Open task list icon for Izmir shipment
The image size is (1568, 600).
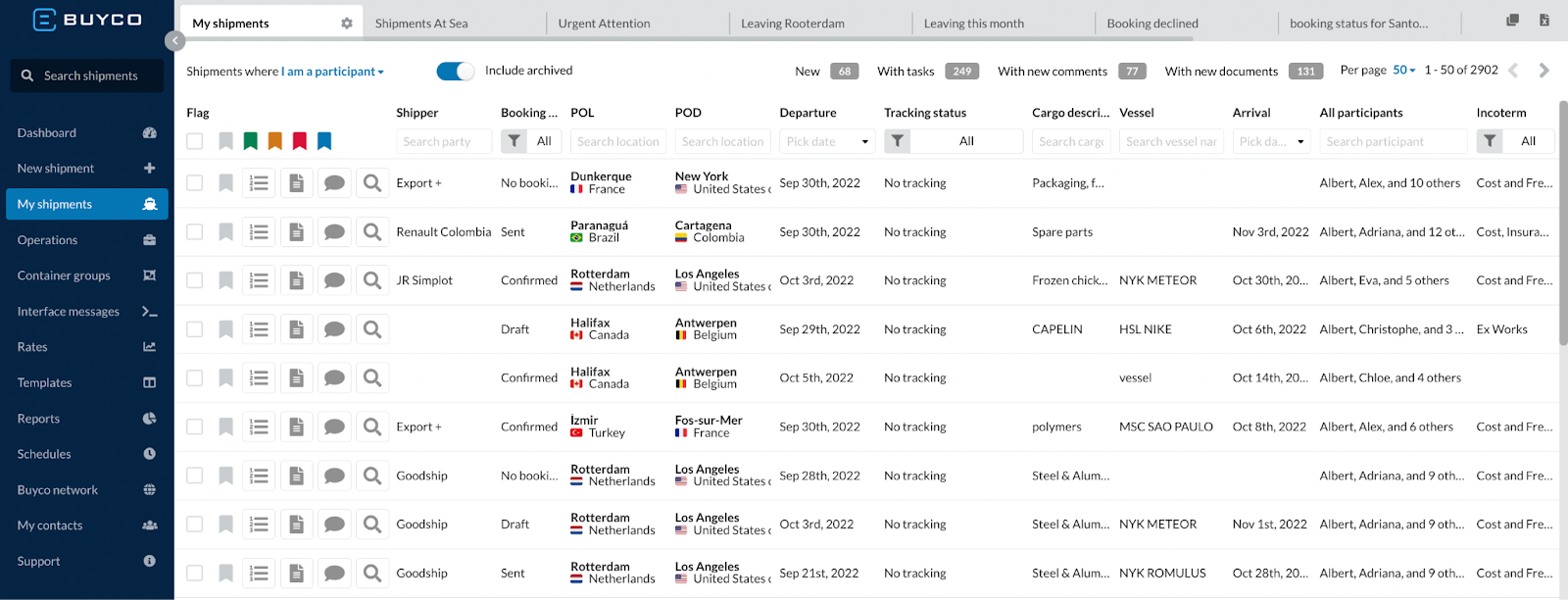pos(259,427)
